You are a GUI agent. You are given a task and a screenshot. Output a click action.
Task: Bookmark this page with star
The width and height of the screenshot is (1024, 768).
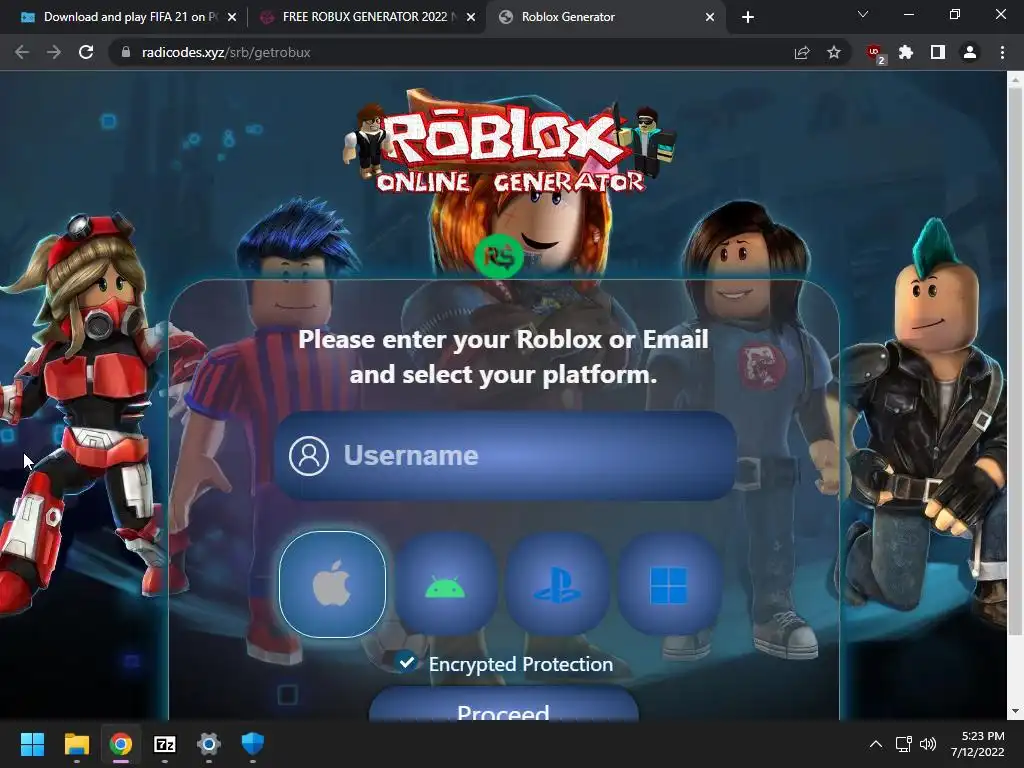(x=834, y=52)
